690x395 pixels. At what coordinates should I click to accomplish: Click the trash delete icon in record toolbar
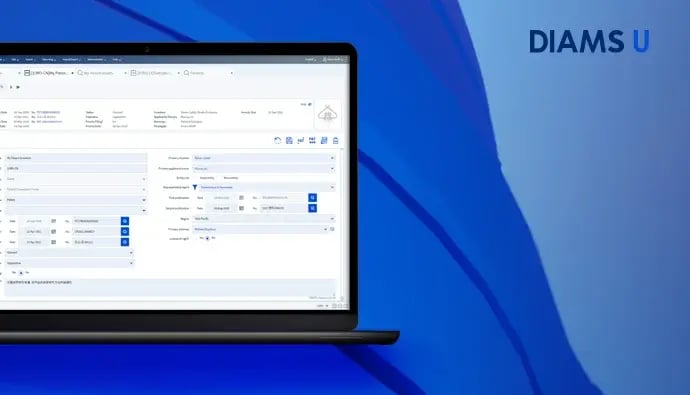[x=336, y=141]
